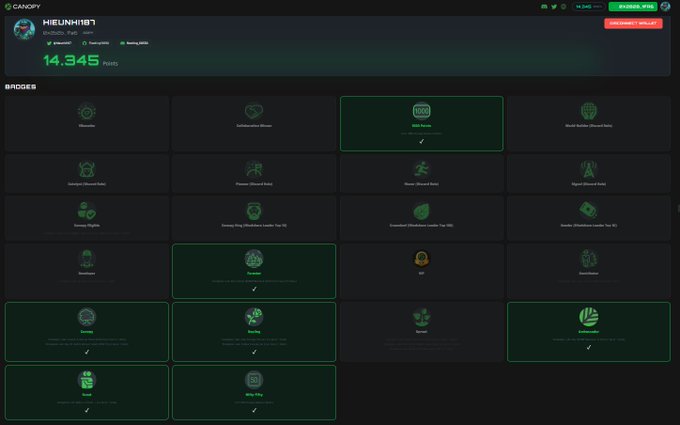Click the Discord handle link under the username
Screen dimensions: 680x425
pyautogui.click(x=134, y=43)
